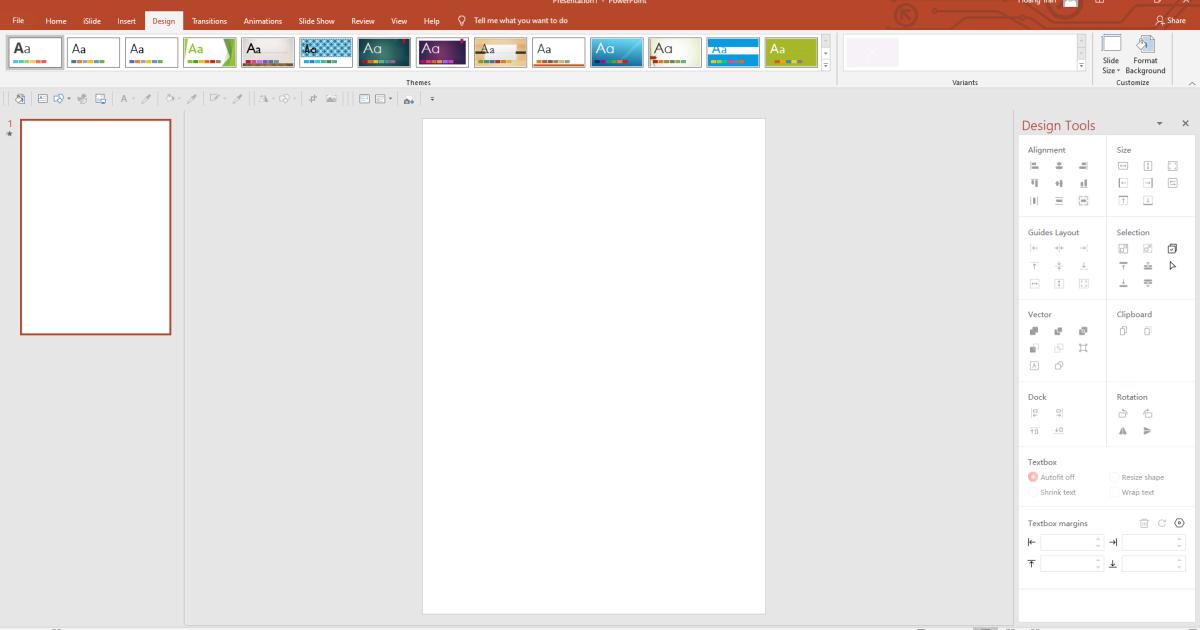The image size is (1200, 630).
Task: Select the arrow pointer icon under Selection
Action: (x=1172, y=266)
